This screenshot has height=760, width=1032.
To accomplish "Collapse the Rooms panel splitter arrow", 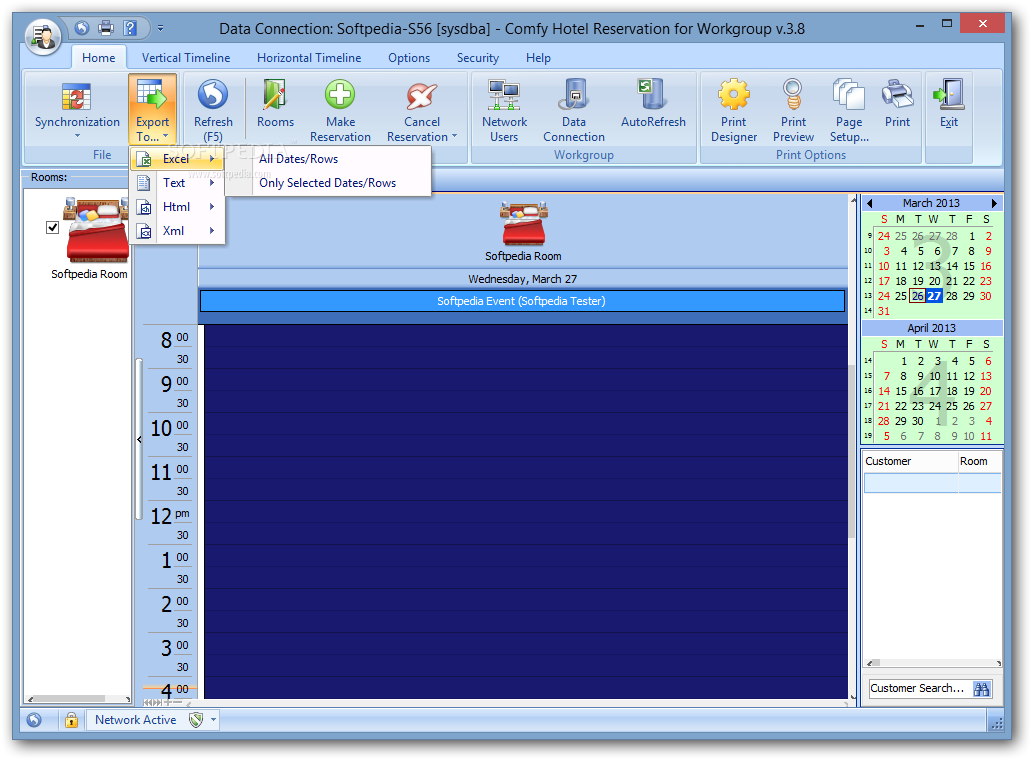I will [139, 439].
